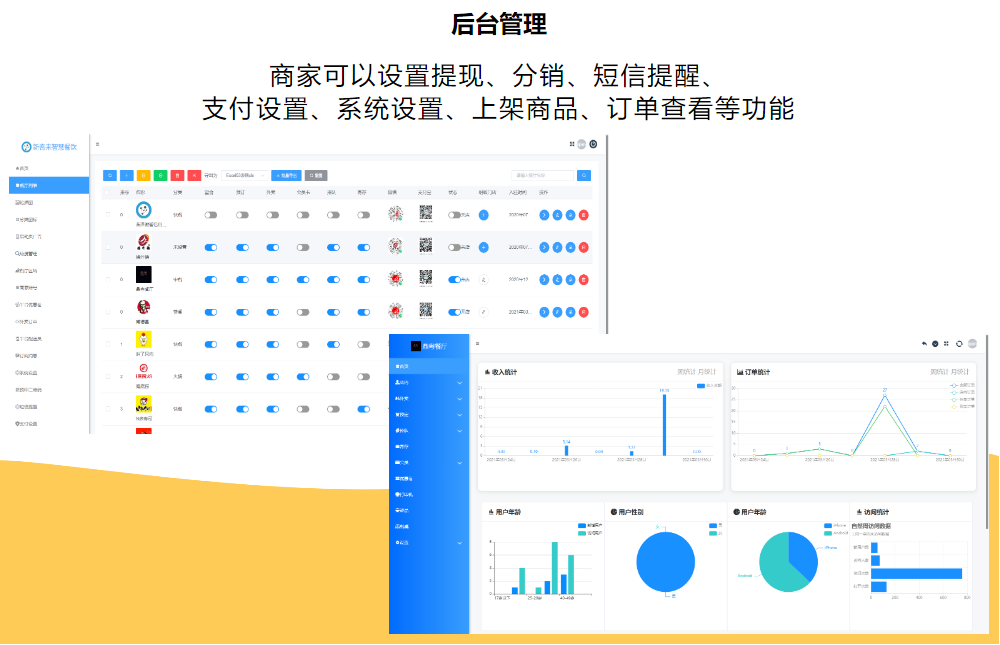Click peak point of 订单统计 line chart
Image resolution: width=1000 pixels, height=645 pixels.
tap(885, 395)
